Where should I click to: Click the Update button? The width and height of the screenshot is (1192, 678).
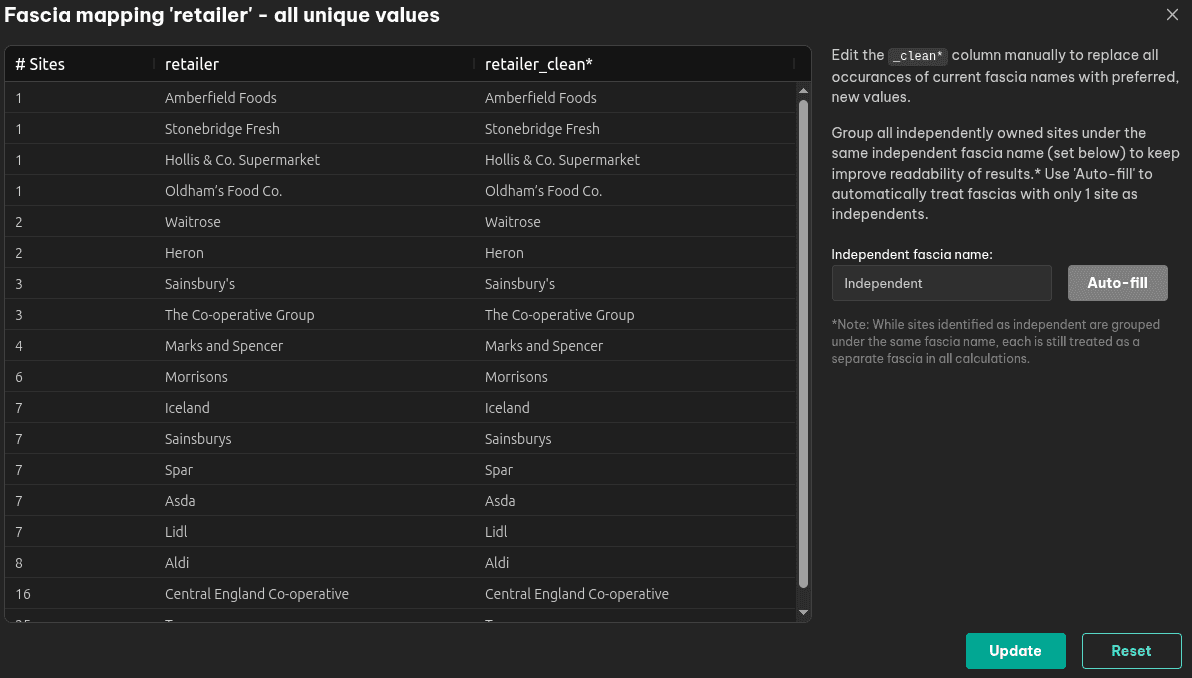point(1016,651)
